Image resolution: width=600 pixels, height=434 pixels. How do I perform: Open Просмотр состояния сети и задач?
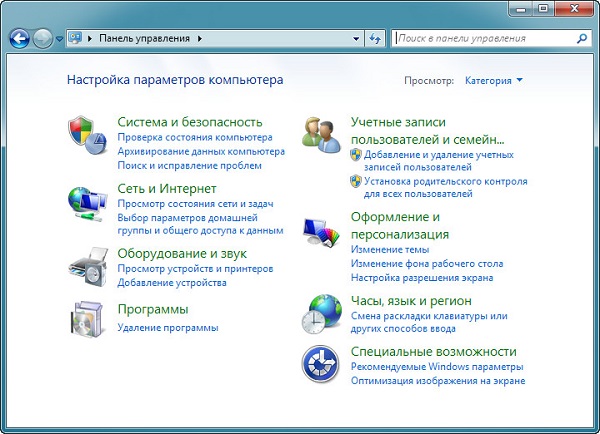point(195,204)
